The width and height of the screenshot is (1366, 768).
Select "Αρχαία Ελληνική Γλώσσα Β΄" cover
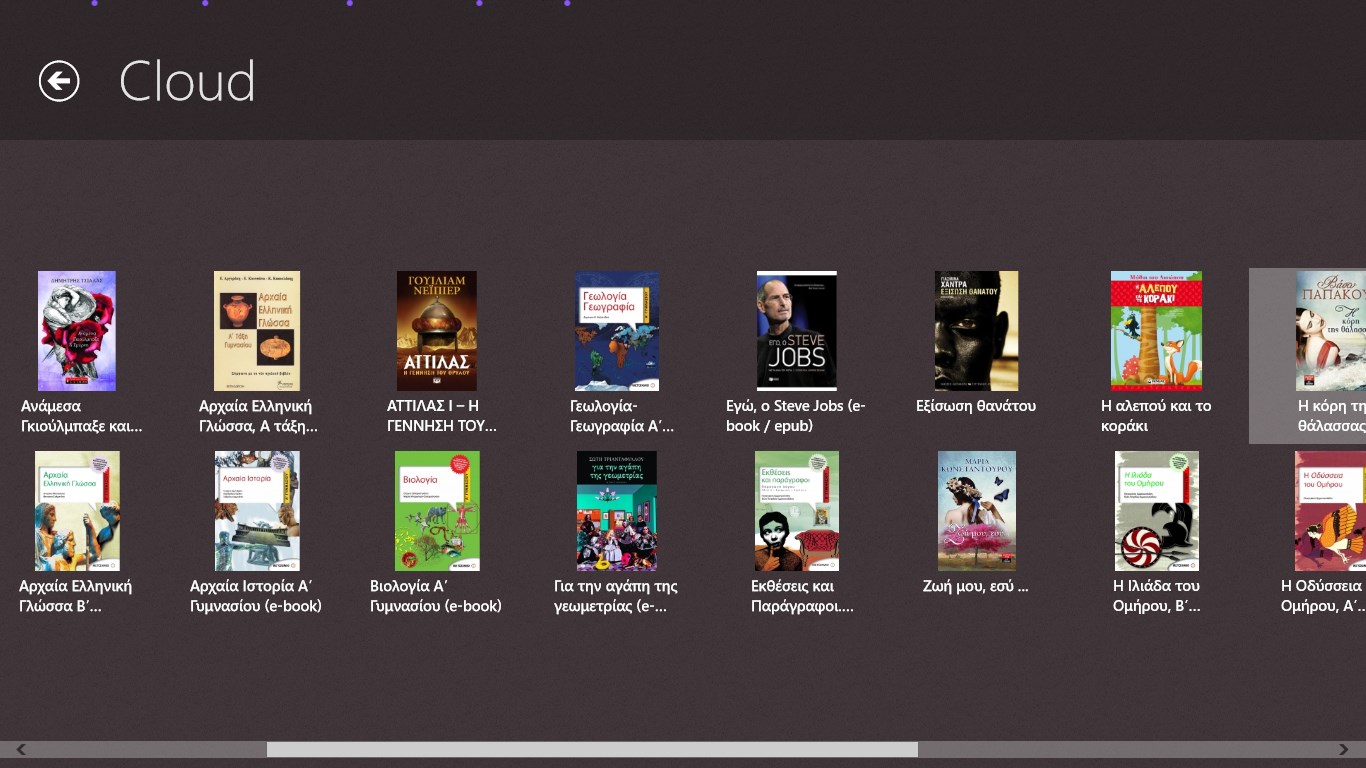tap(77, 511)
